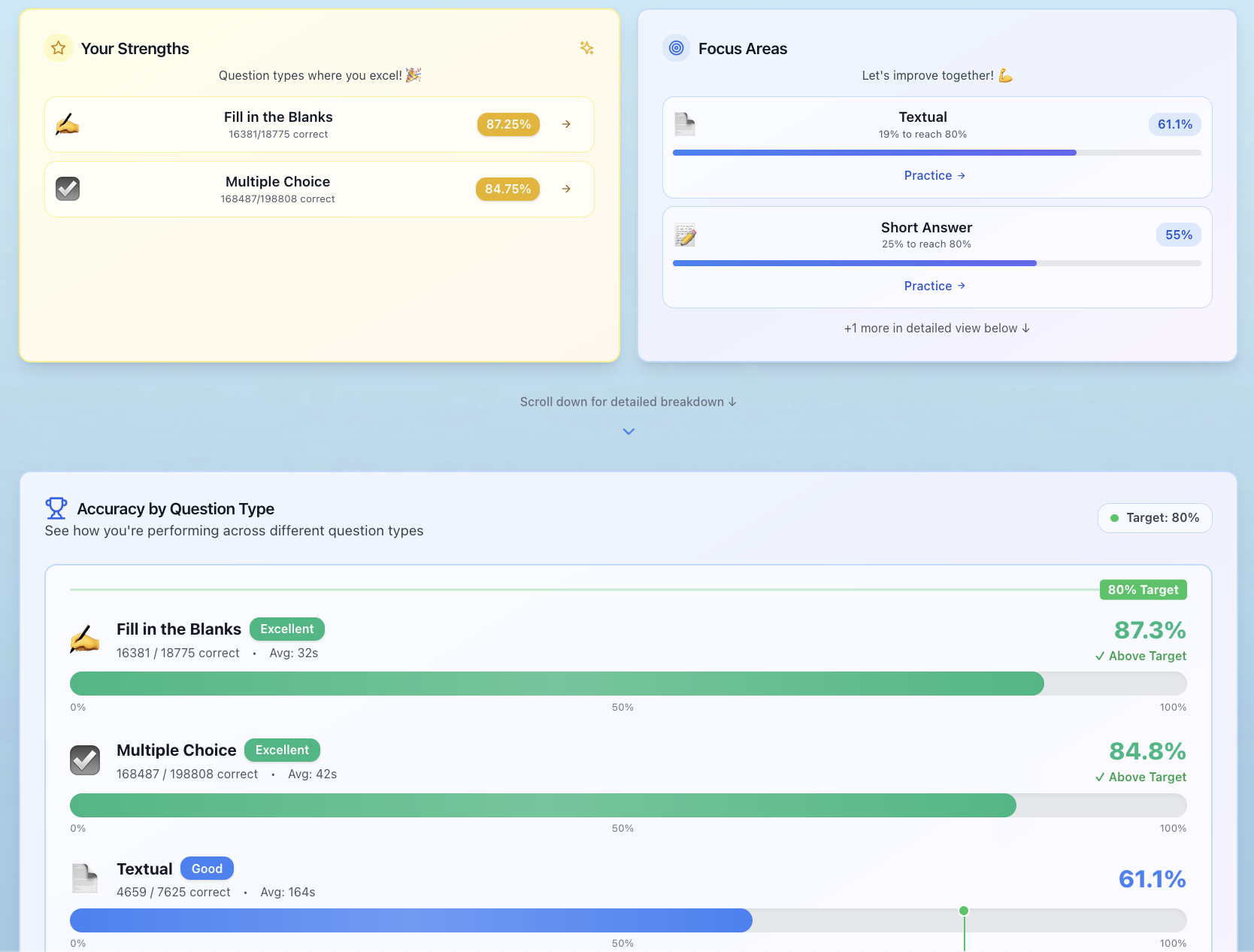Click the large 61.1% value in accuracy breakdown

click(1152, 878)
